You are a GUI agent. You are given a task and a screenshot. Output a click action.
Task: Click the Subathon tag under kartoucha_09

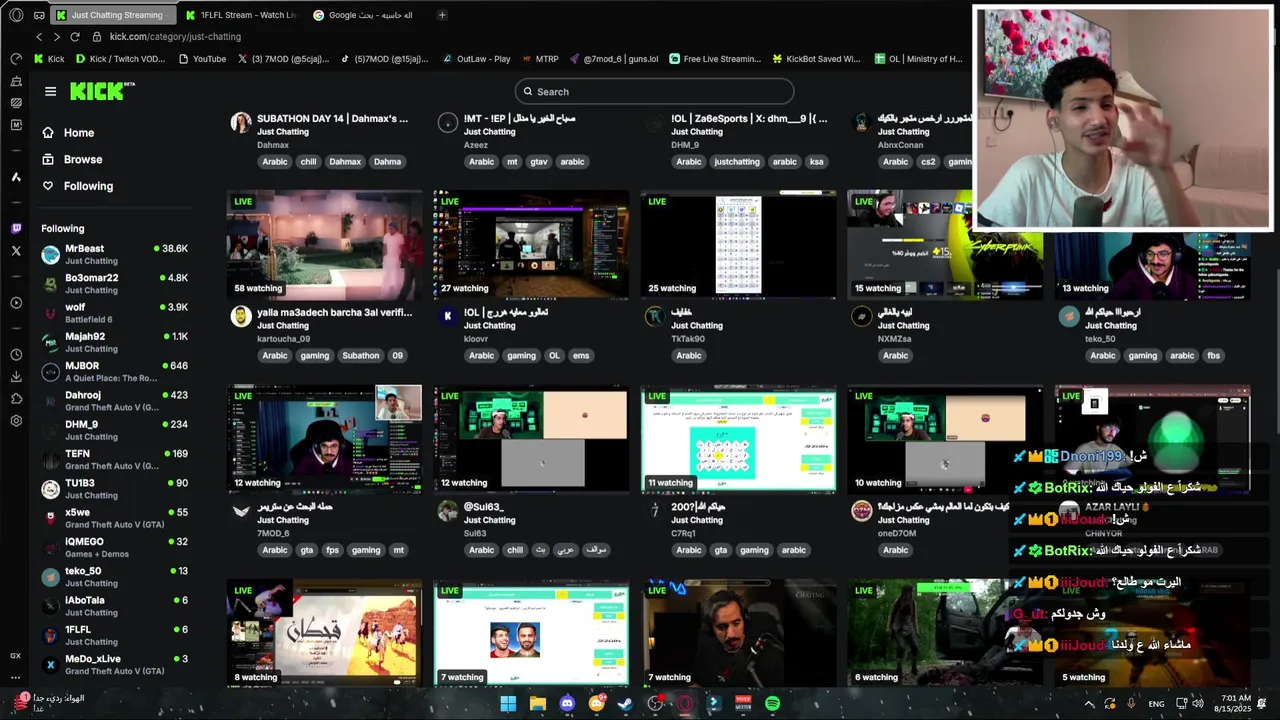361,356
